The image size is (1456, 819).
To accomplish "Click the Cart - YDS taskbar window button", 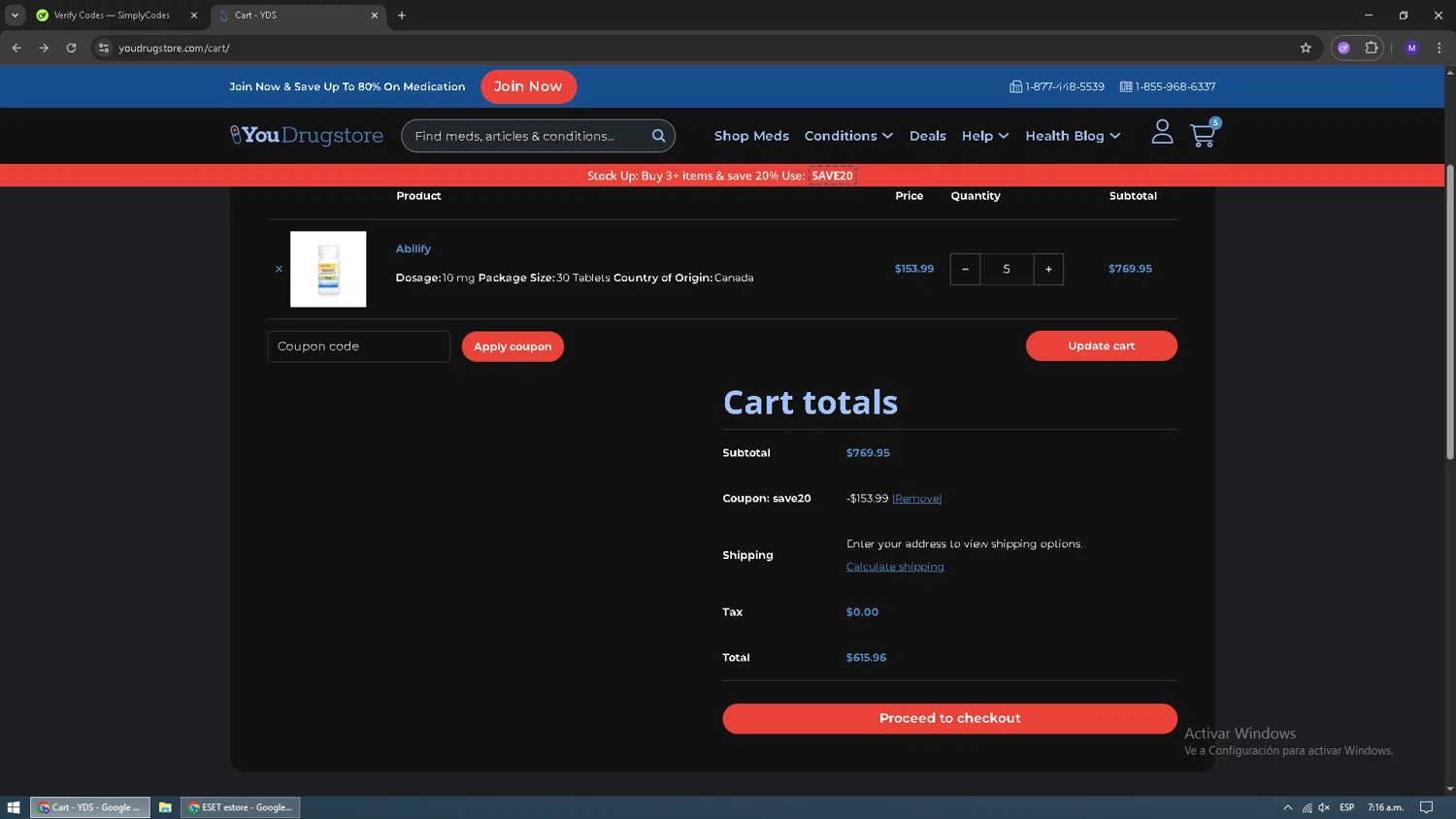I will point(90,807).
